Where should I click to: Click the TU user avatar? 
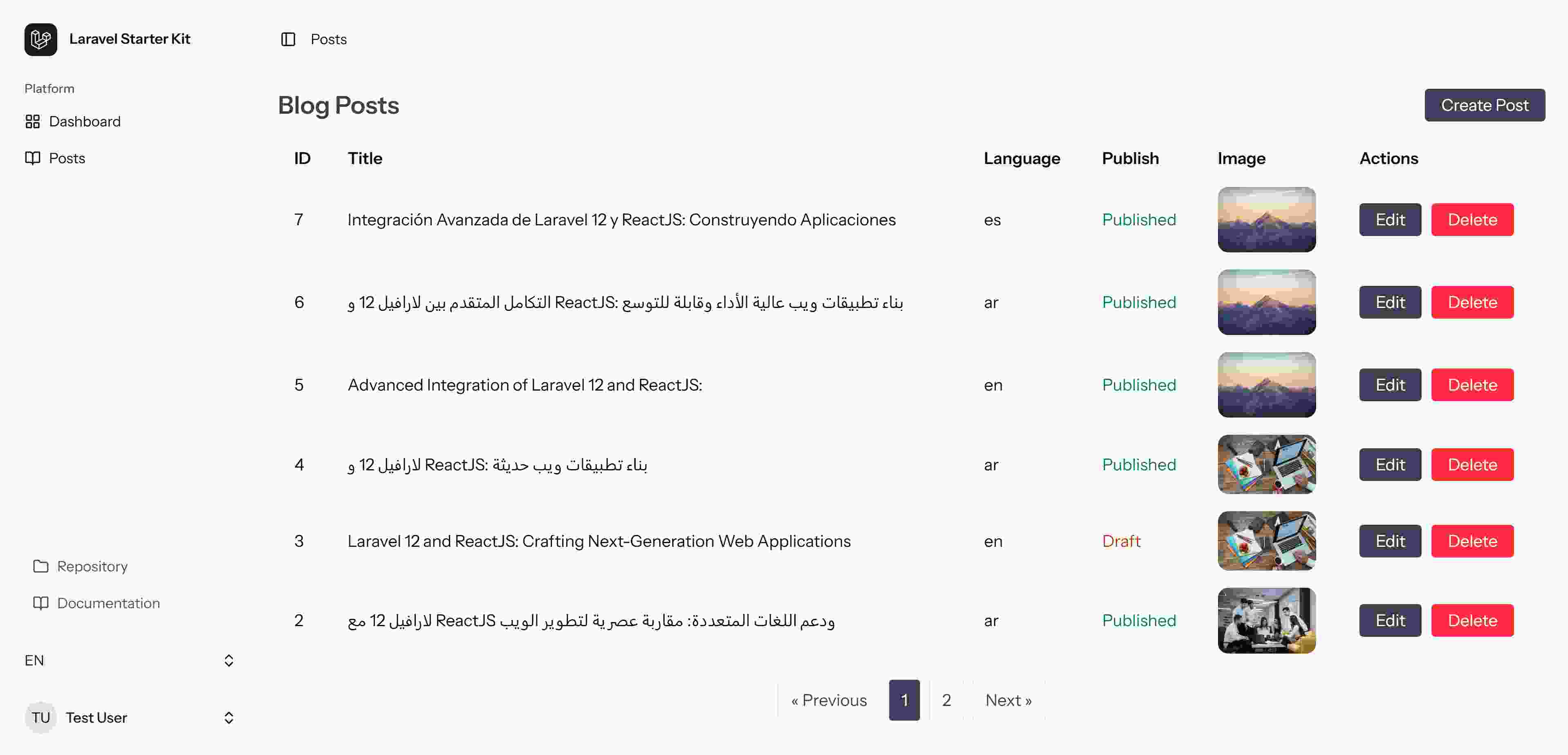(41, 717)
